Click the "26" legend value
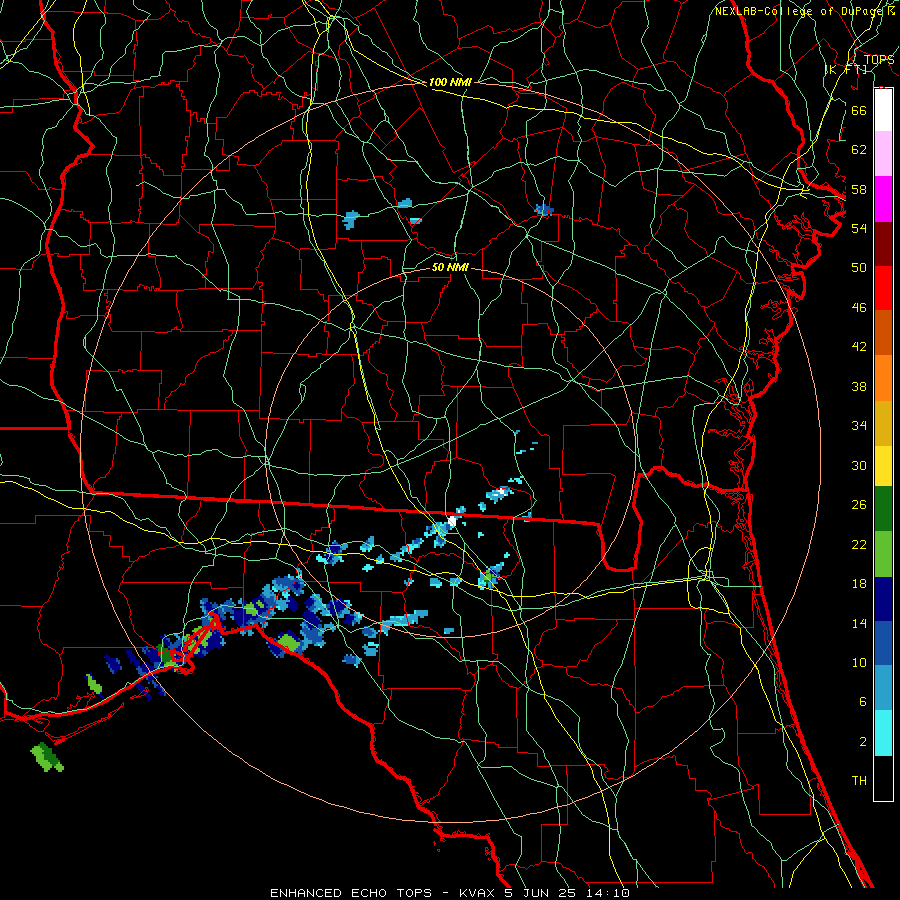900x900 pixels. coord(859,505)
